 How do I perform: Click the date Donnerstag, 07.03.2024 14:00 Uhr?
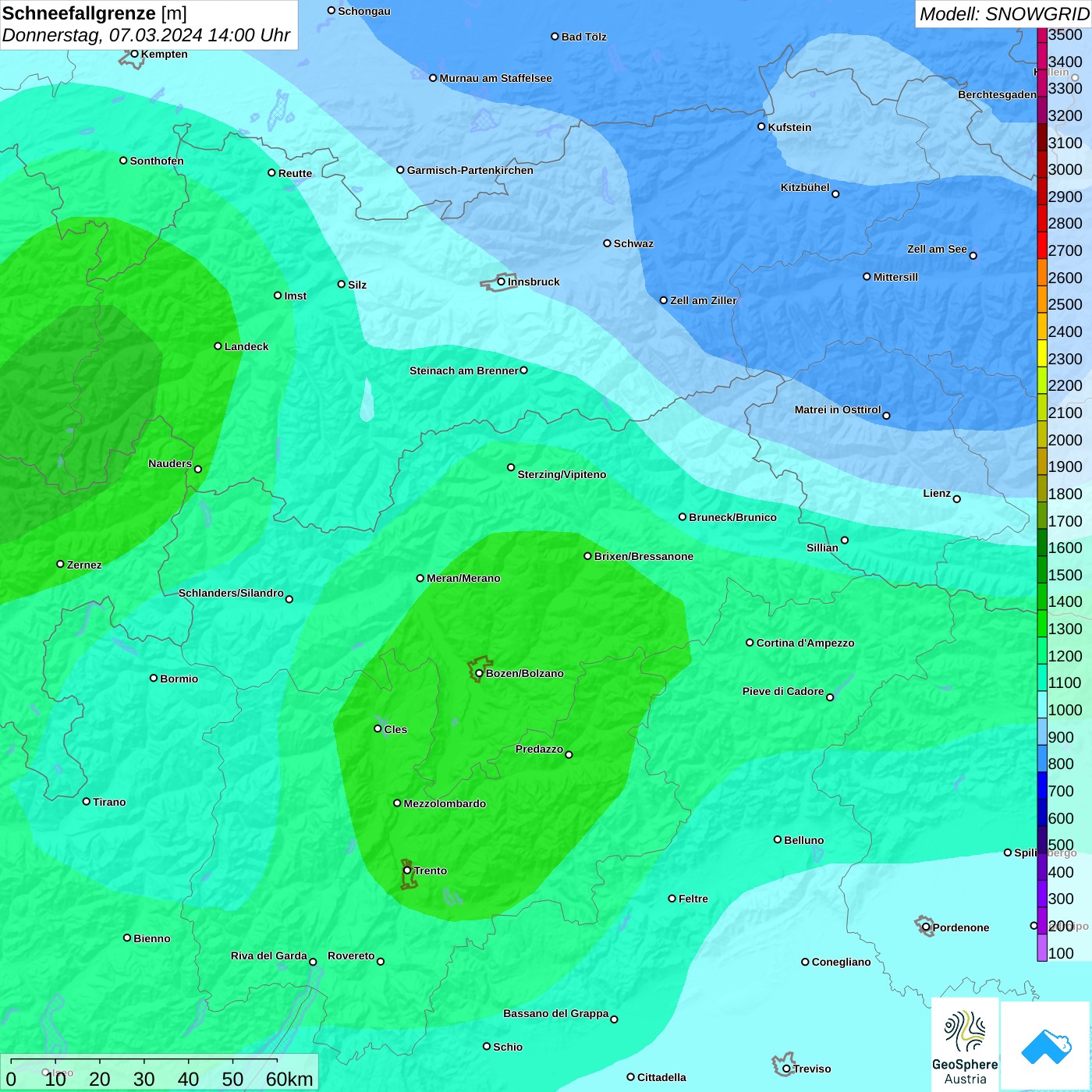tap(146, 35)
